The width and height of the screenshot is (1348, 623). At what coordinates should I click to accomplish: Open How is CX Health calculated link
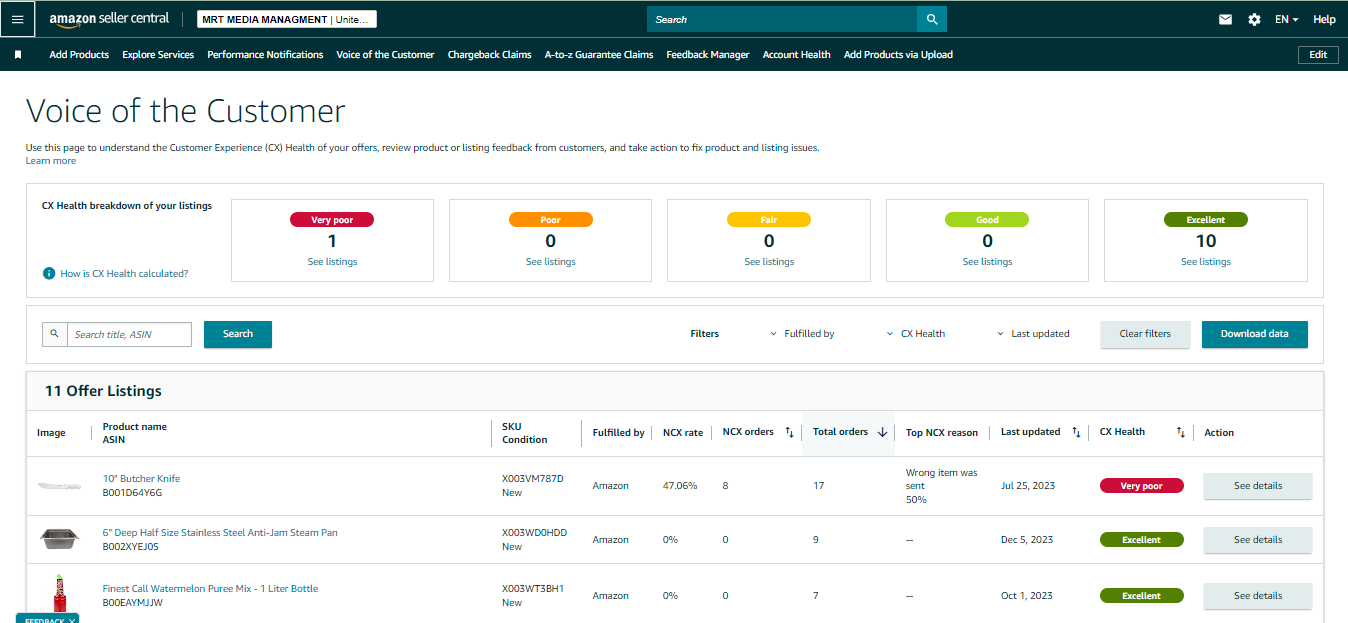pos(124,273)
